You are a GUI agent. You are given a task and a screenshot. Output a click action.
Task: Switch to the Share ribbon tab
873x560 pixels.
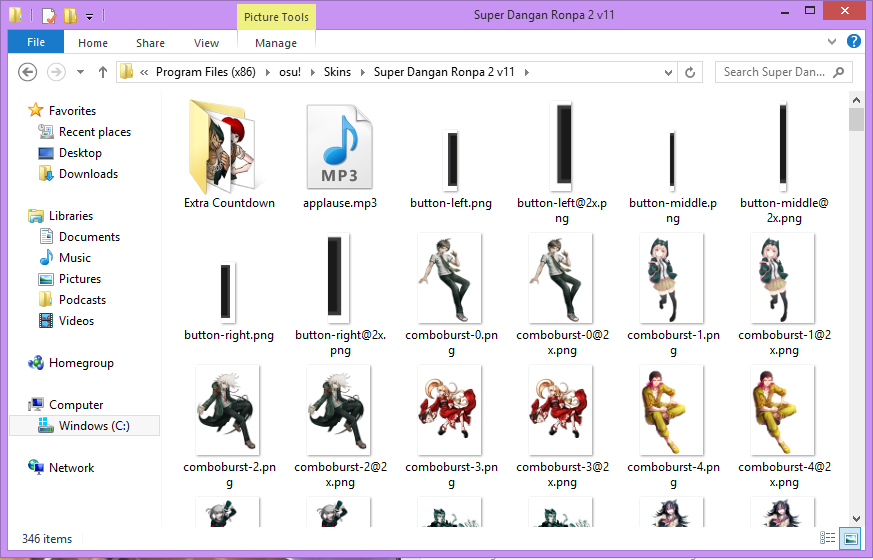pyautogui.click(x=150, y=43)
